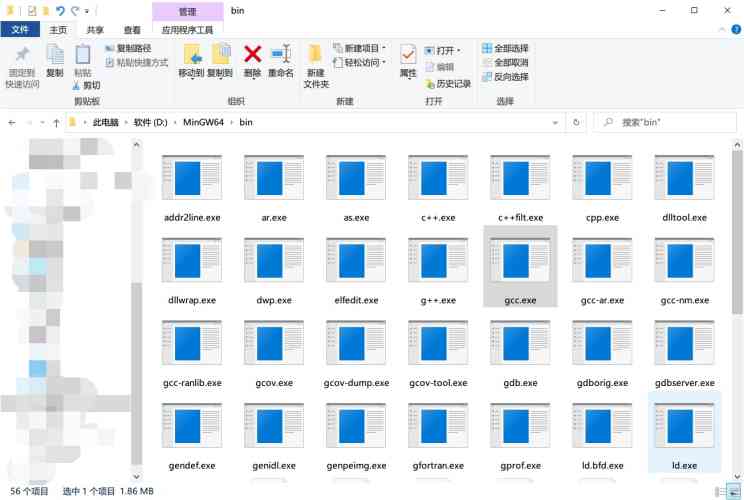
Task: Click the 复制到 folder icon
Action: click(221, 55)
